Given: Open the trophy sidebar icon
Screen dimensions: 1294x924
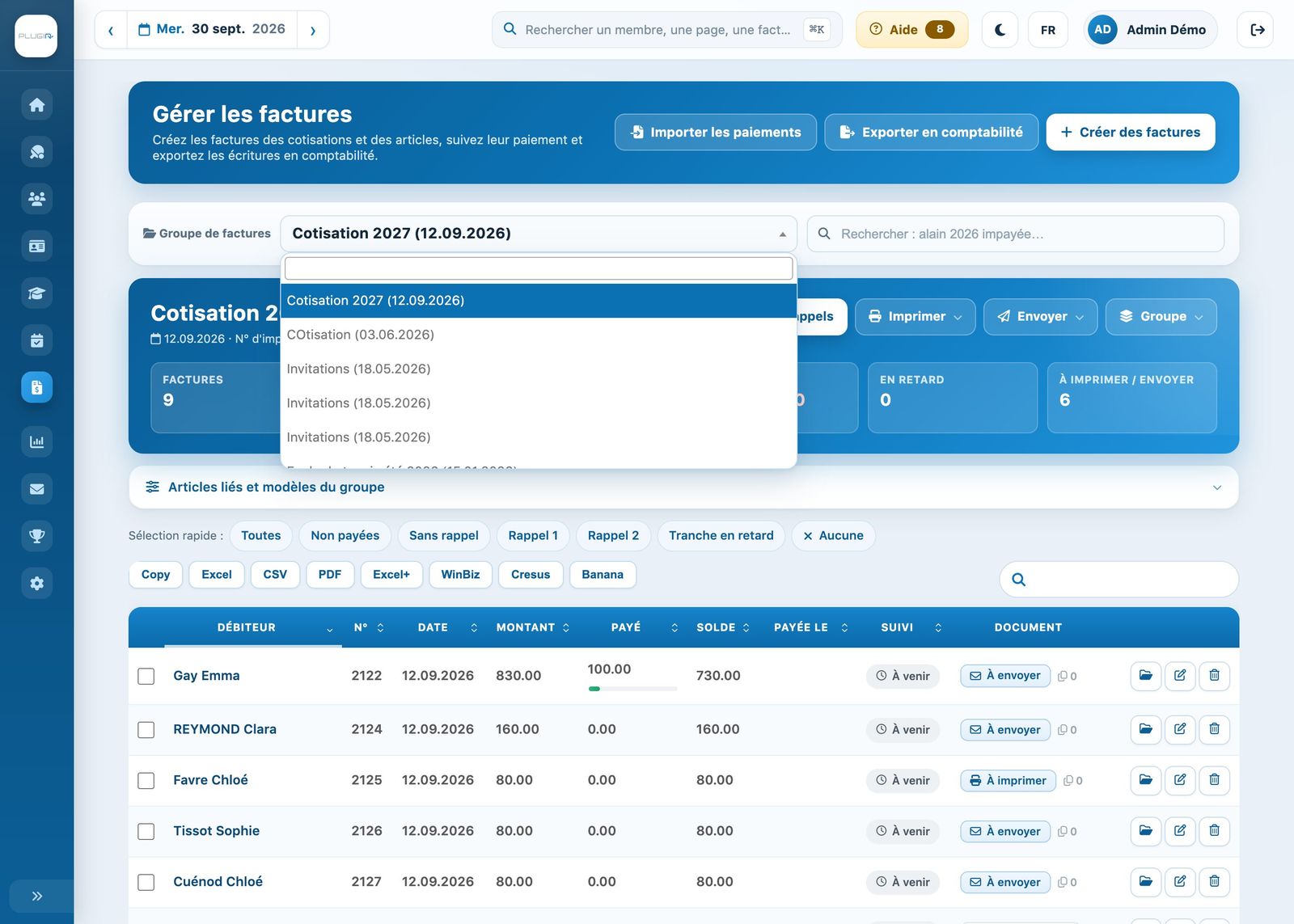Looking at the screenshot, I should click(x=36, y=535).
